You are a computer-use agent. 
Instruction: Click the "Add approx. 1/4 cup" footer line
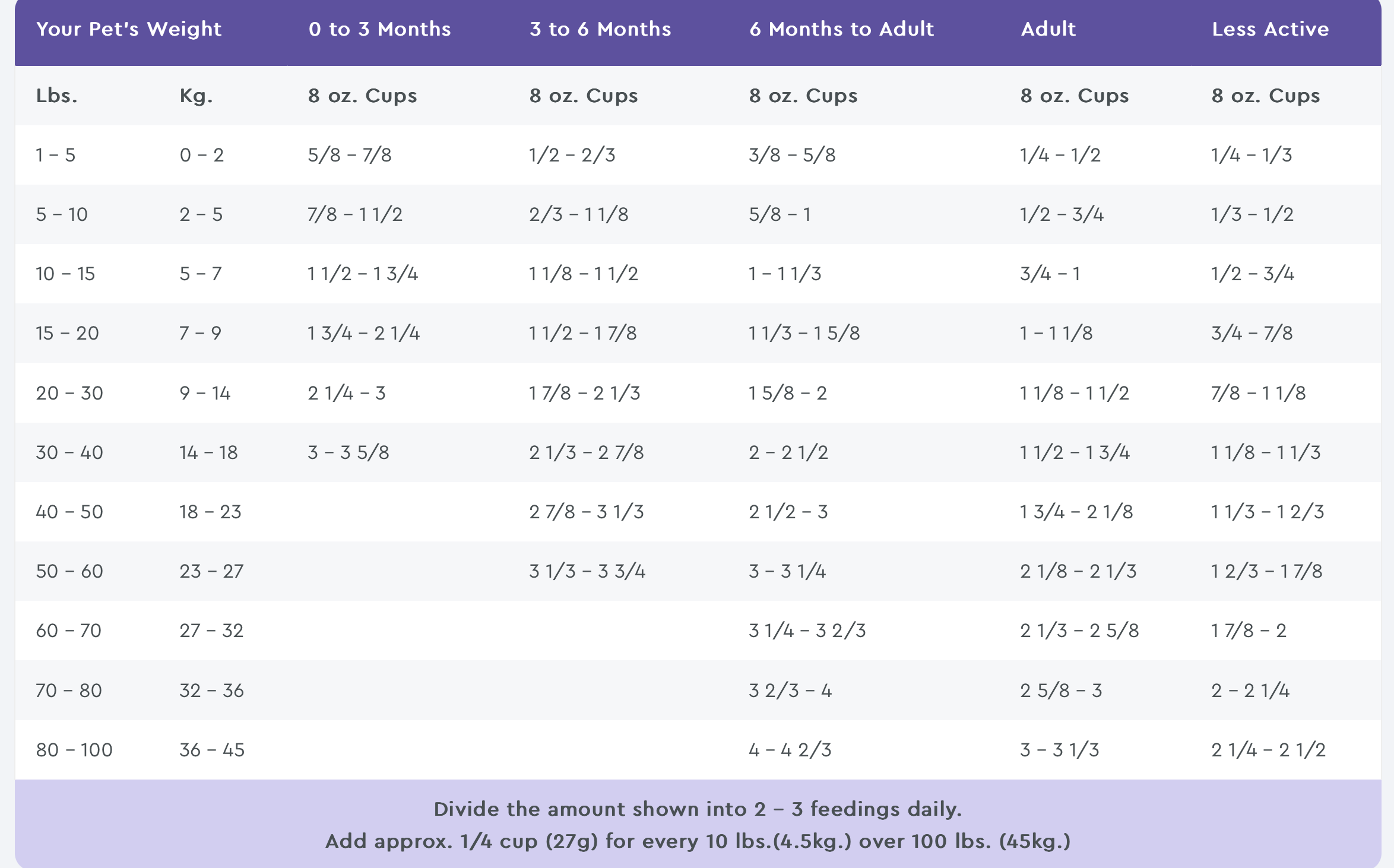click(698, 841)
